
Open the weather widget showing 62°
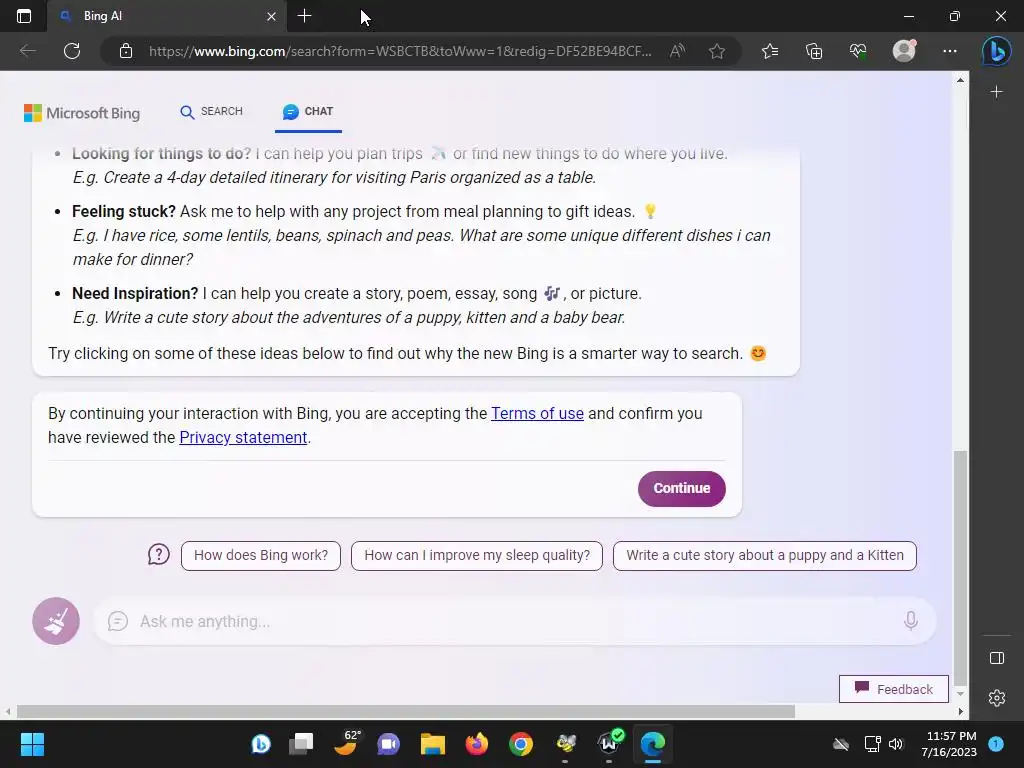pos(346,743)
